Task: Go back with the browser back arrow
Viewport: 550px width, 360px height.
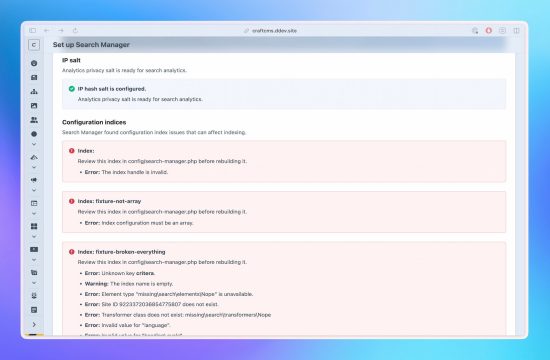Action: click(47, 31)
